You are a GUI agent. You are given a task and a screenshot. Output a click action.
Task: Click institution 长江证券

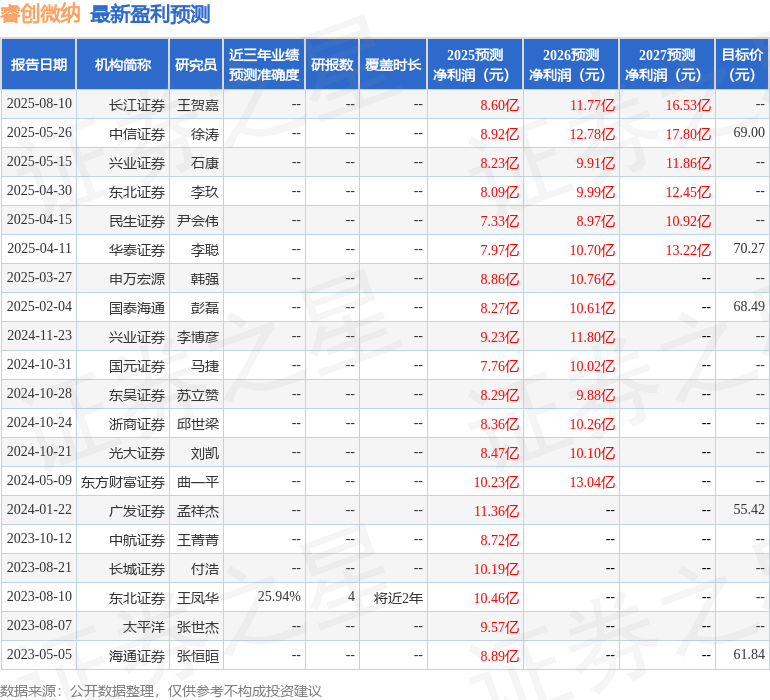pyautogui.click(x=137, y=105)
